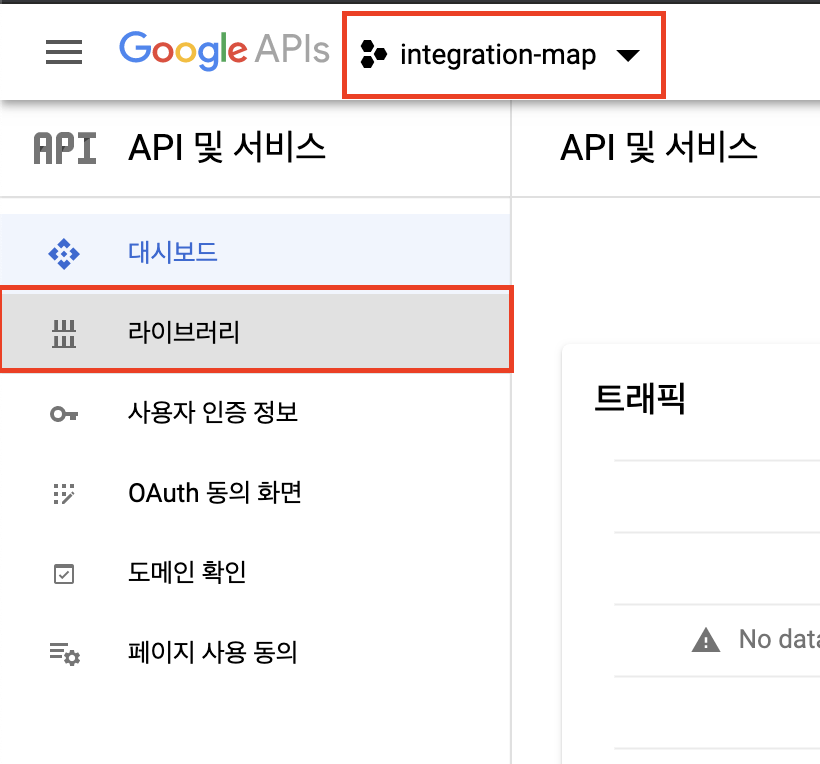Image resolution: width=820 pixels, height=764 pixels.
Task: Click the API logo icon in sidebar header
Action: pos(65,148)
